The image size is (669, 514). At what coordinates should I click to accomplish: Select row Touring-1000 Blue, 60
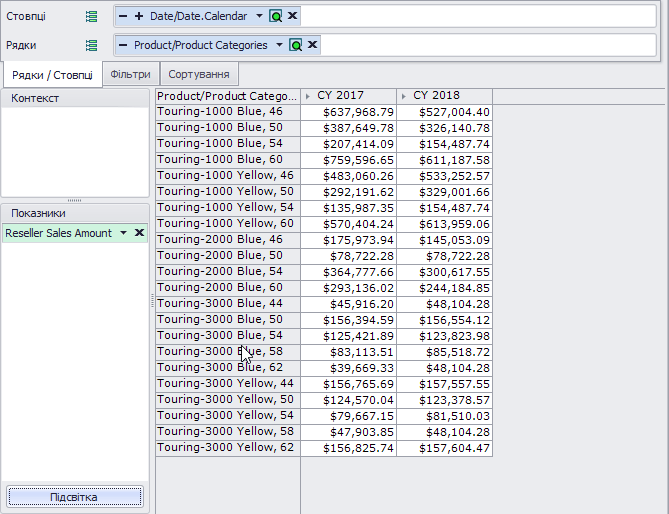click(228, 160)
